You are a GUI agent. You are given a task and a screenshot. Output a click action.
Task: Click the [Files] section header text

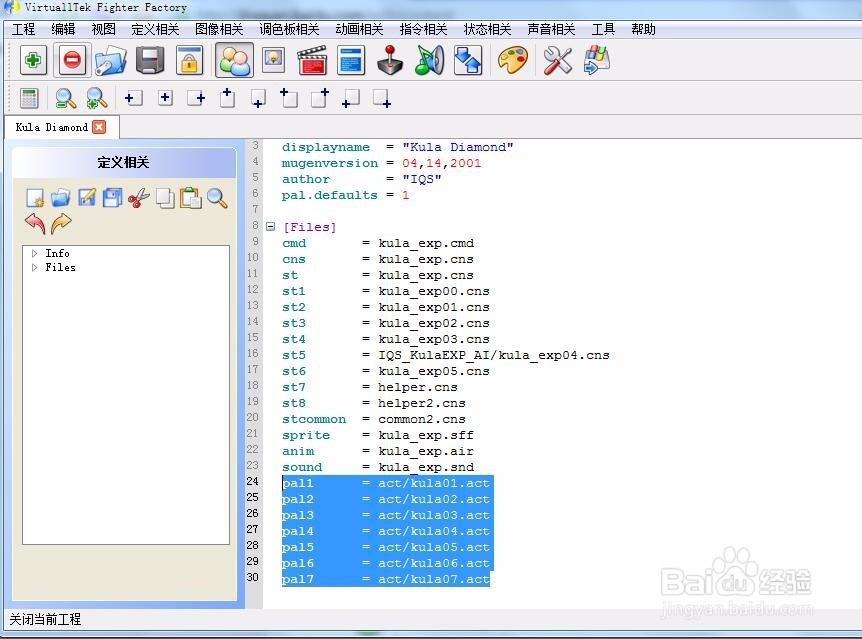pyautogui.click(x=310, y=227)
